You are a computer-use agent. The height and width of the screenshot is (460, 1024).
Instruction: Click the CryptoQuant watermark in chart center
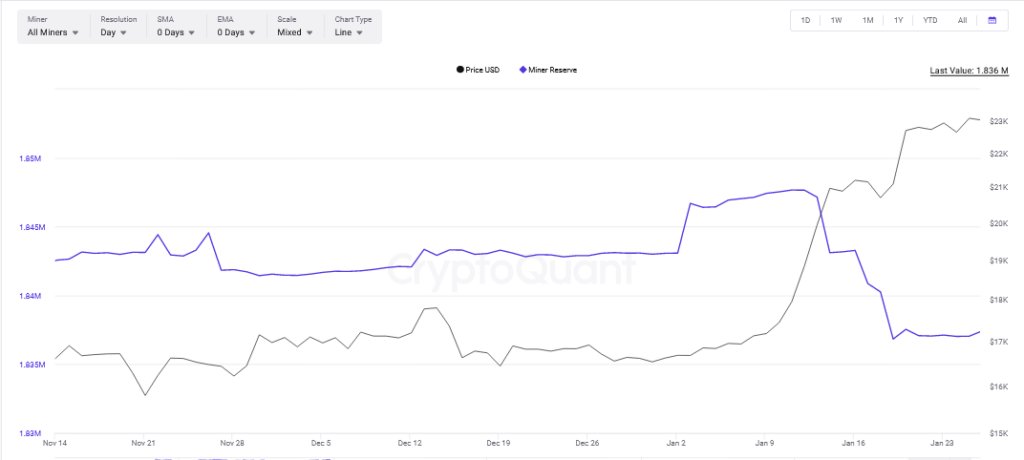click(511, 270)
